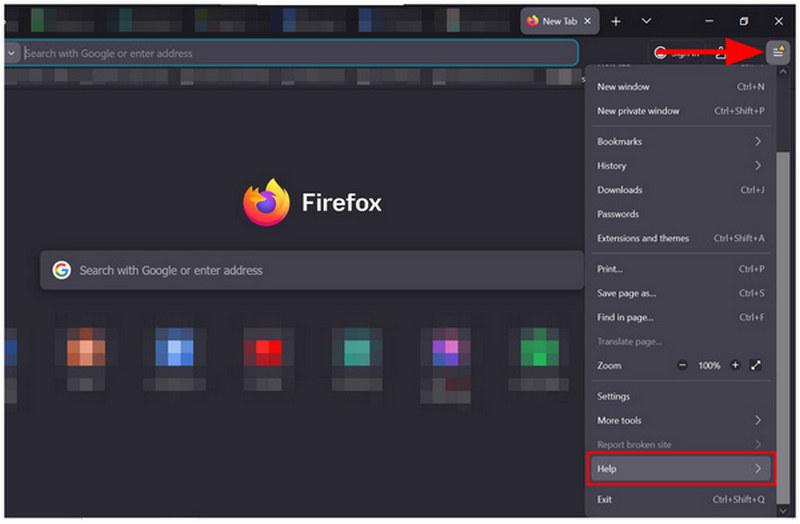
Task: Open the Bookmarks submenu
Action: [681, 141]
